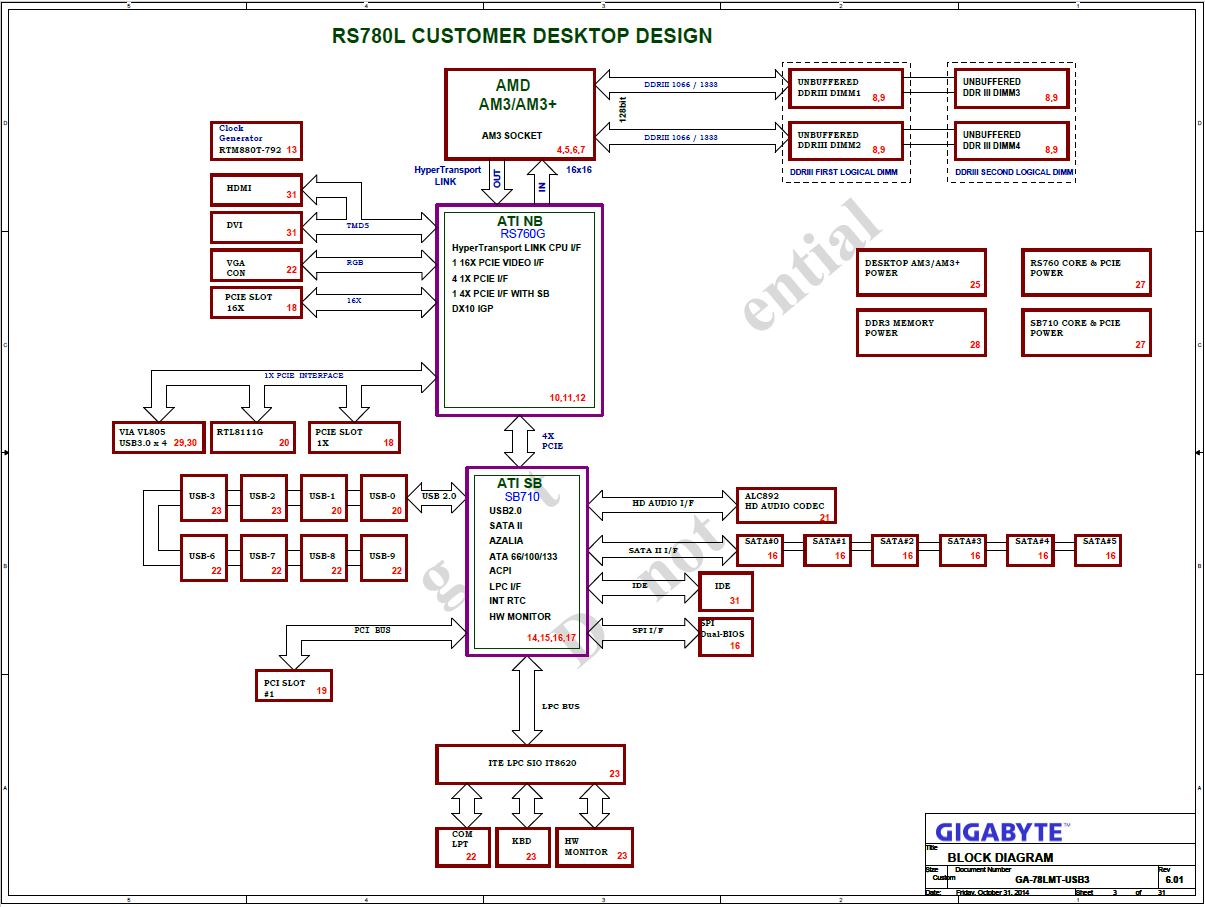Select the ITE LPC SIO IT8620 block
Image resolution: width=1205 pixels, height=907 pixels.
[531, 764]
